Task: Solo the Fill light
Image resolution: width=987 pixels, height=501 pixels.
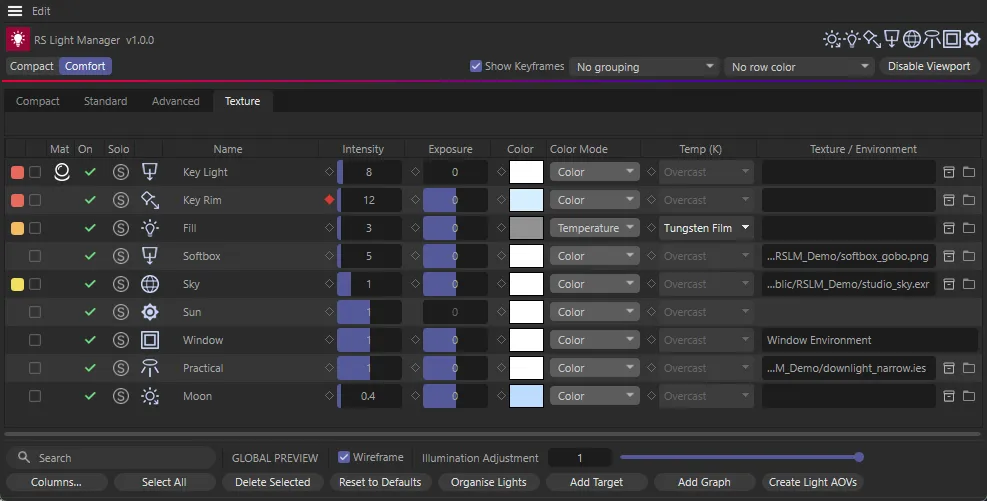Action: pyautogui.click(x=121, y=228)
